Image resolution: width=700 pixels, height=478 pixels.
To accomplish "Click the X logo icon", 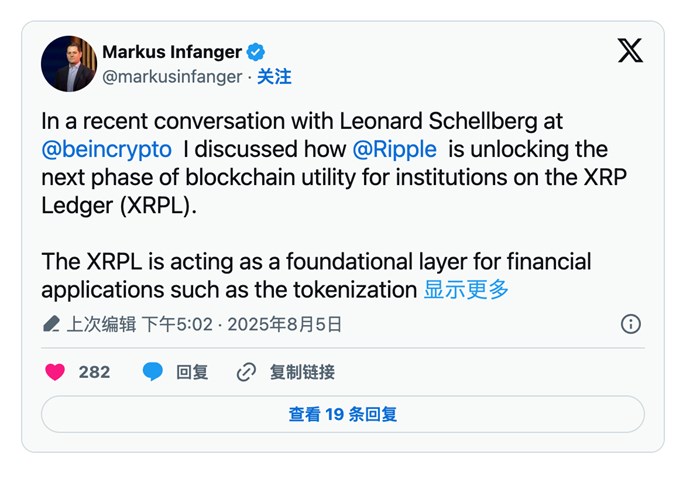I will point(630,51).
